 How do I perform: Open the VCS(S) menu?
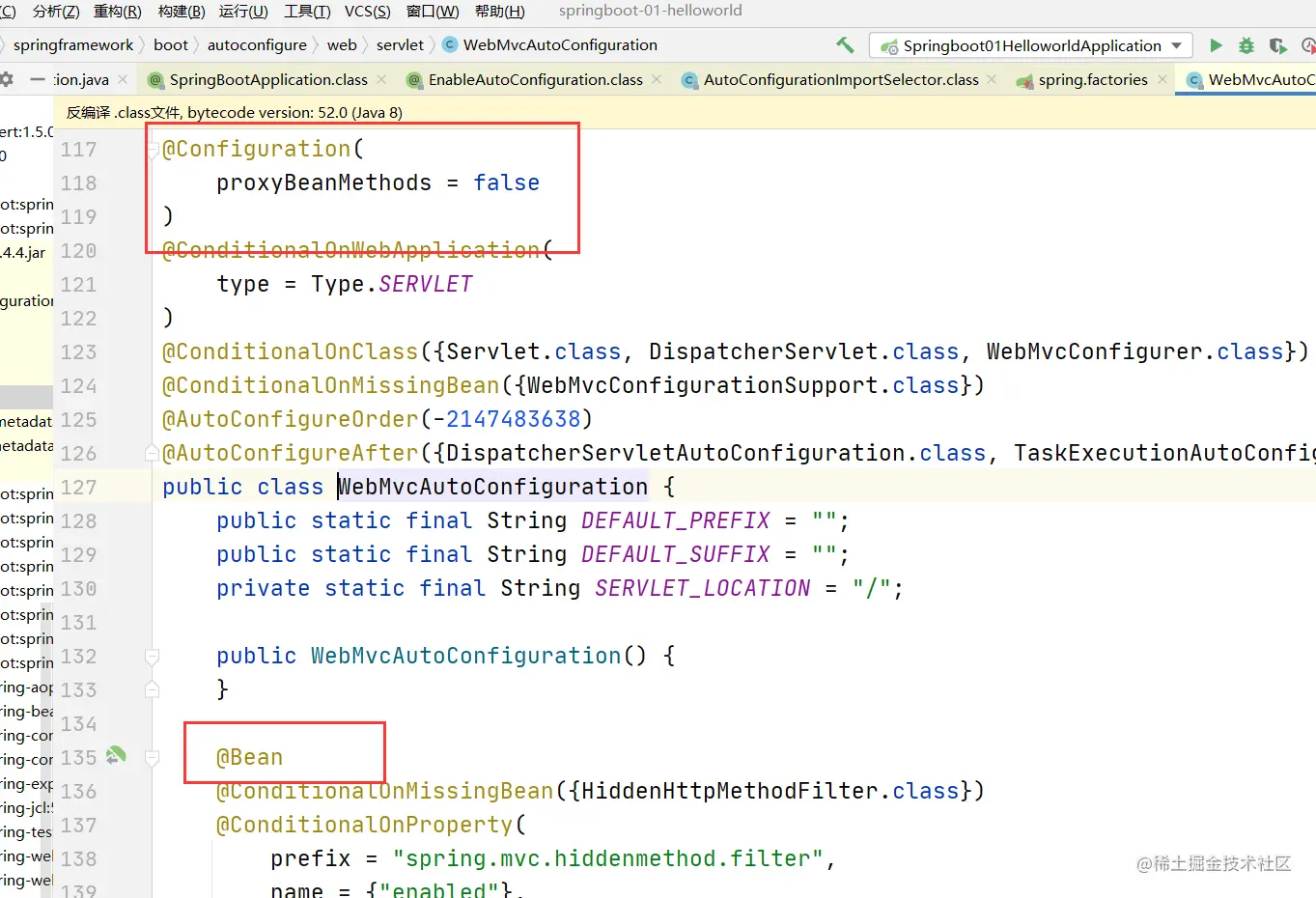368,12
